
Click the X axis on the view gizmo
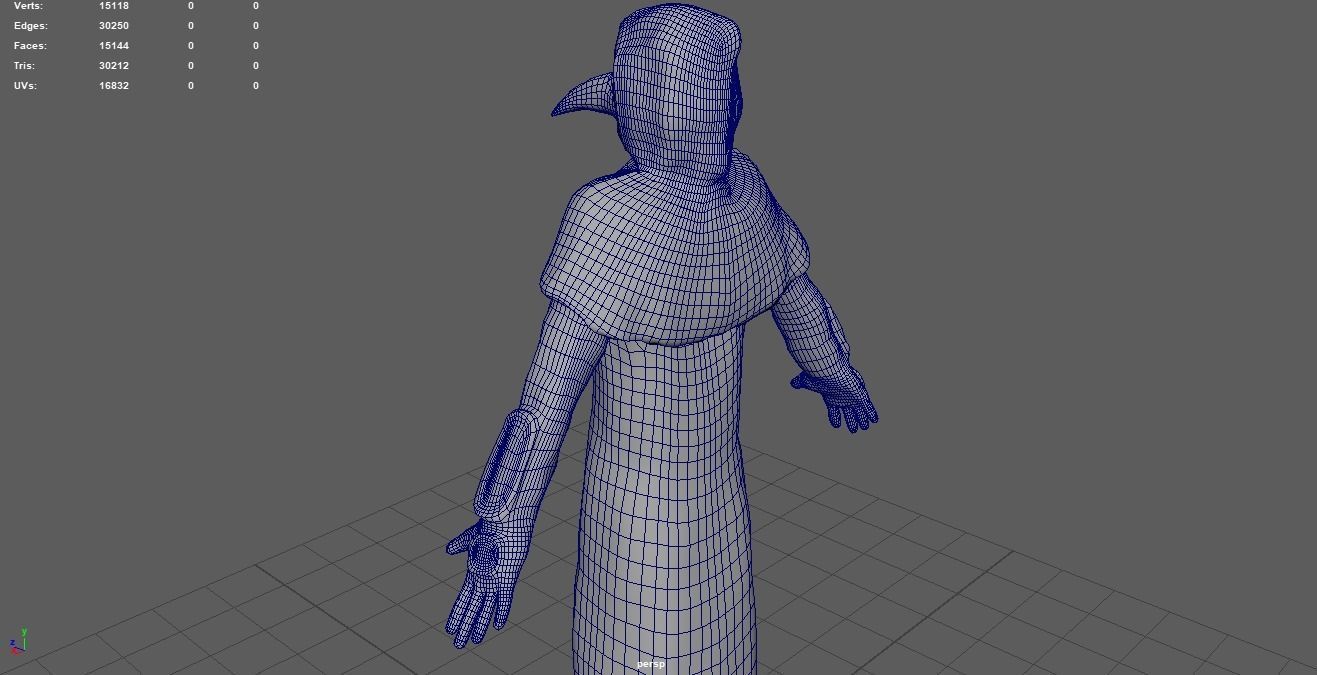click(16, 652)
